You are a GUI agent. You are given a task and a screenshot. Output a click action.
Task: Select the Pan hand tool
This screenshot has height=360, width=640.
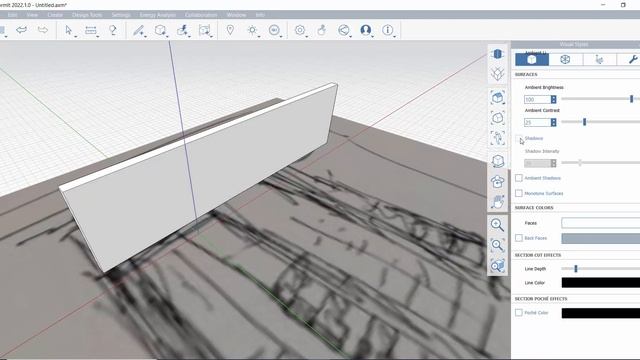click(x=498, y=202)
